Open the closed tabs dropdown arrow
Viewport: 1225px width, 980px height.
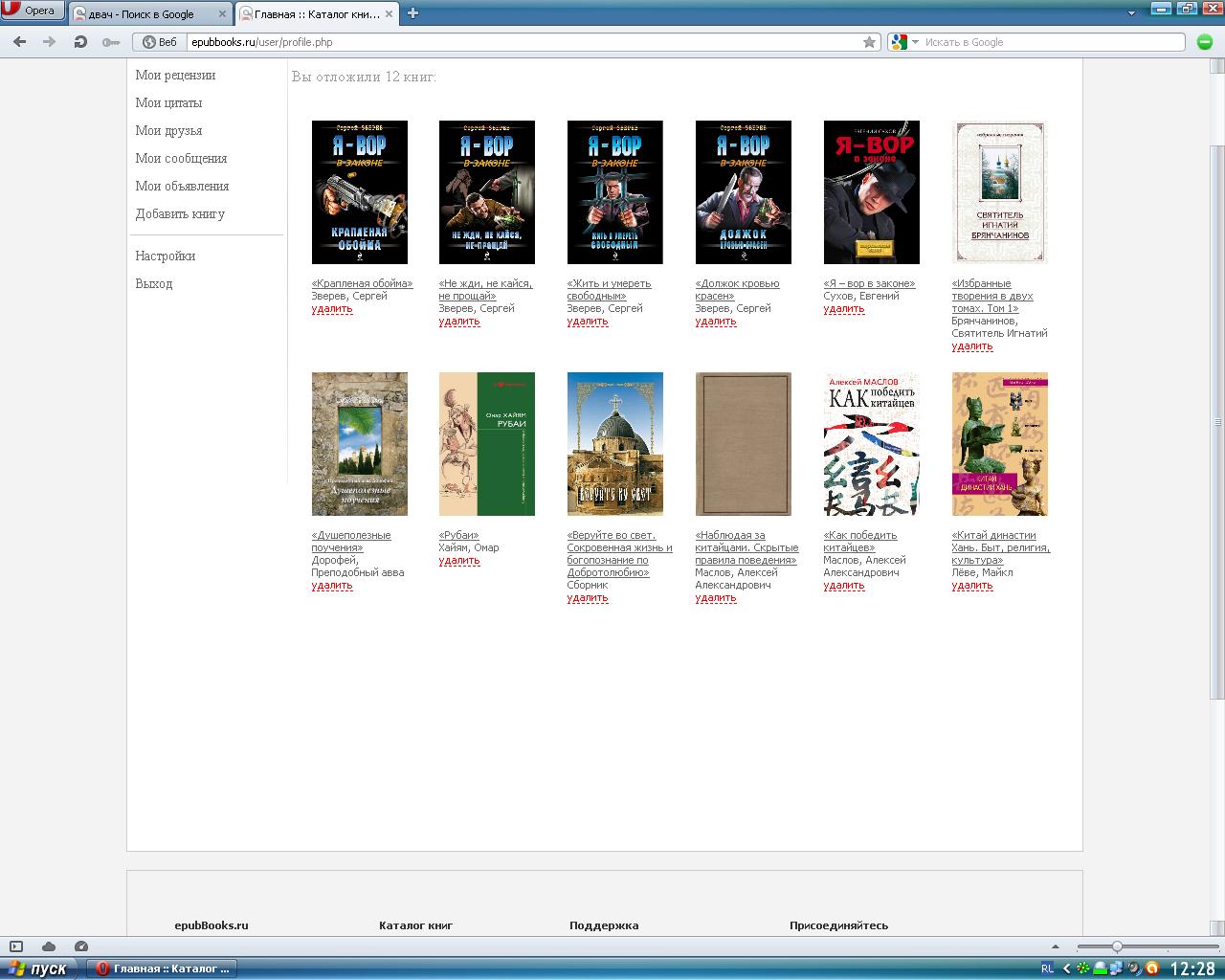(1132, 13)
